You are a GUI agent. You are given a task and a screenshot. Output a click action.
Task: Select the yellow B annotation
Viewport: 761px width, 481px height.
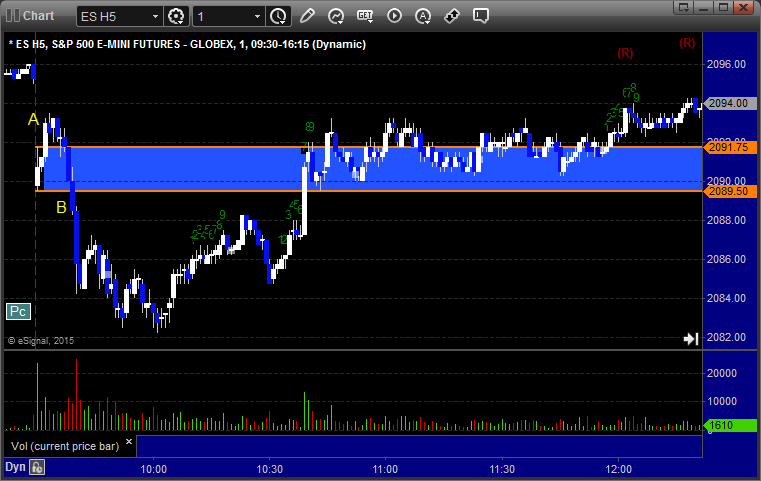[61, 207]
